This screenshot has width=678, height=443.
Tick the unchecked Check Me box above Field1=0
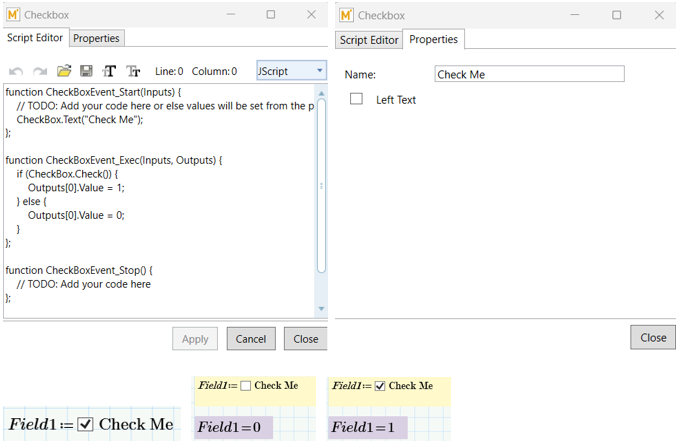[246, 386]
